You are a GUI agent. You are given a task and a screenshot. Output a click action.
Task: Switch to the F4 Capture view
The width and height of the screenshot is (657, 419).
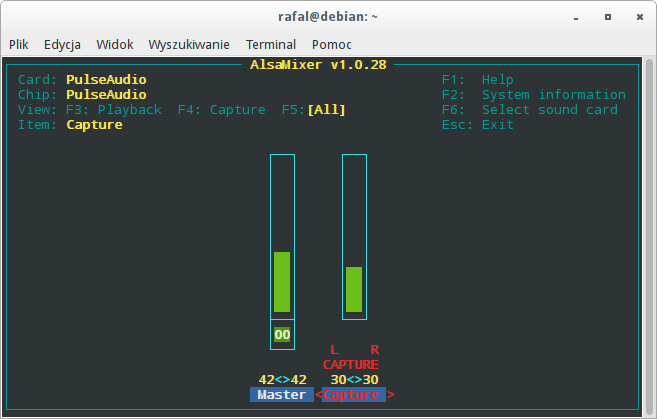pos(221,110)
